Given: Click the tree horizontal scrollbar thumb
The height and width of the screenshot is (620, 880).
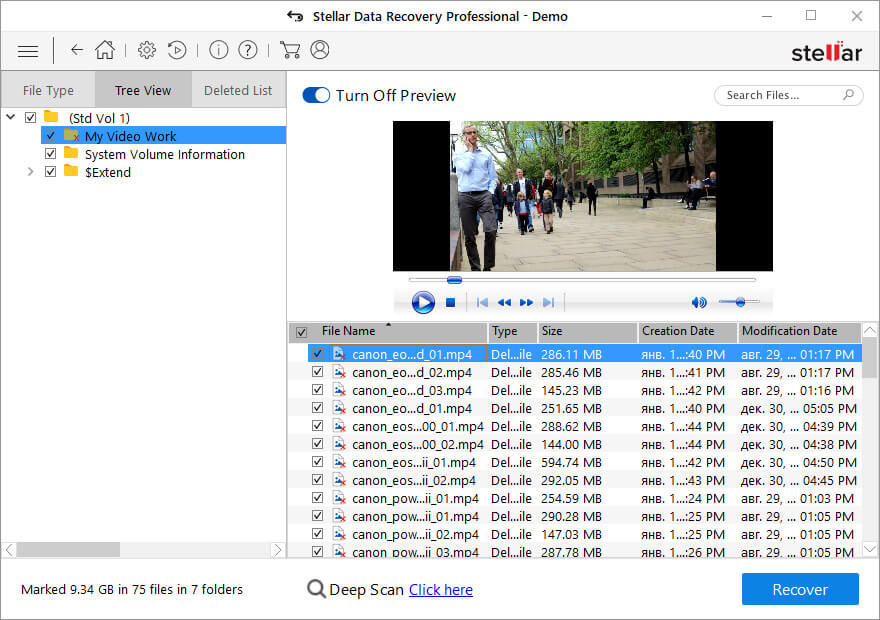Looking at the screenshot, I should point(68,549).
